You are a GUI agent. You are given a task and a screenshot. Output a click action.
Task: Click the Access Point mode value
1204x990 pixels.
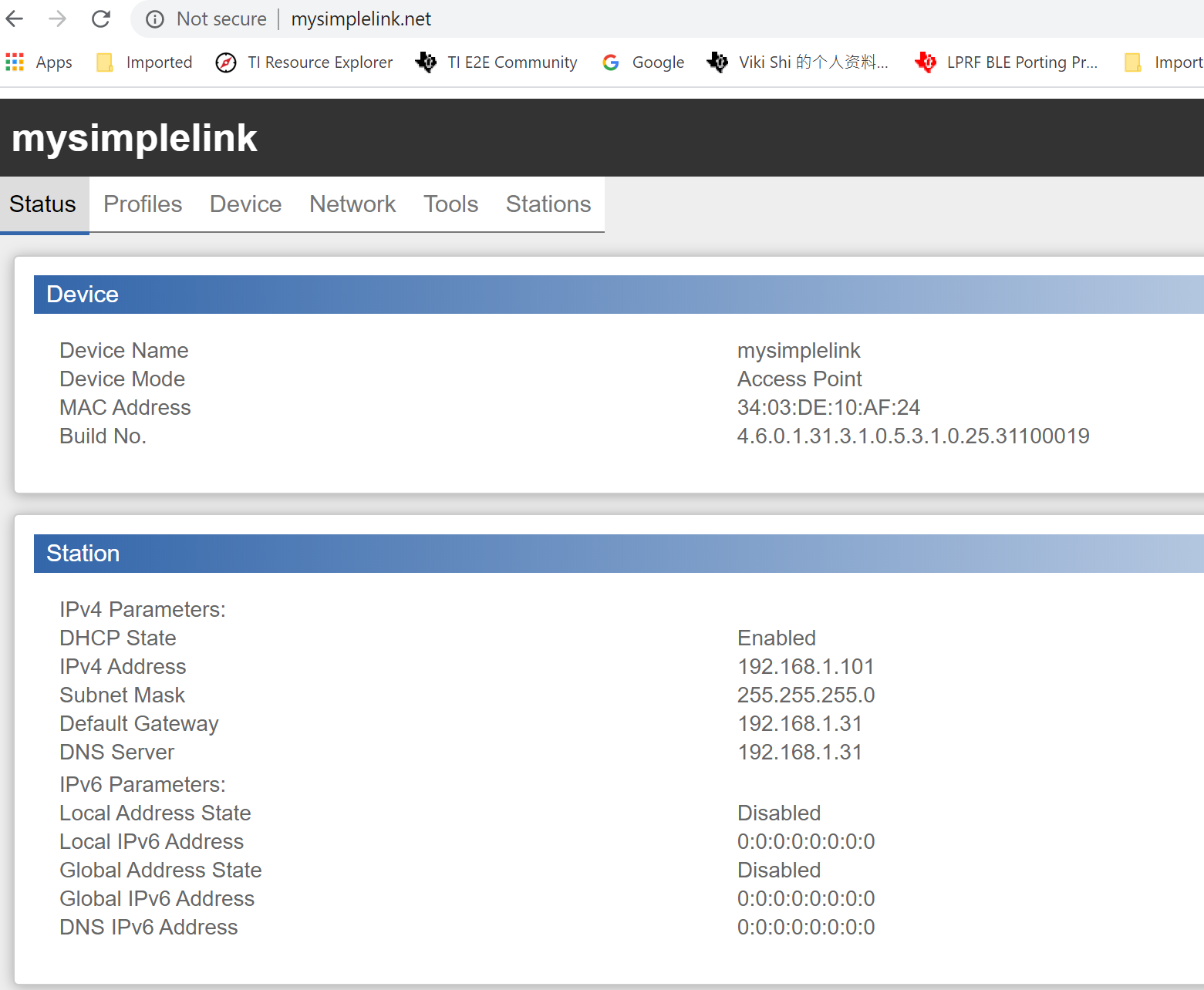tap(800, 379)
